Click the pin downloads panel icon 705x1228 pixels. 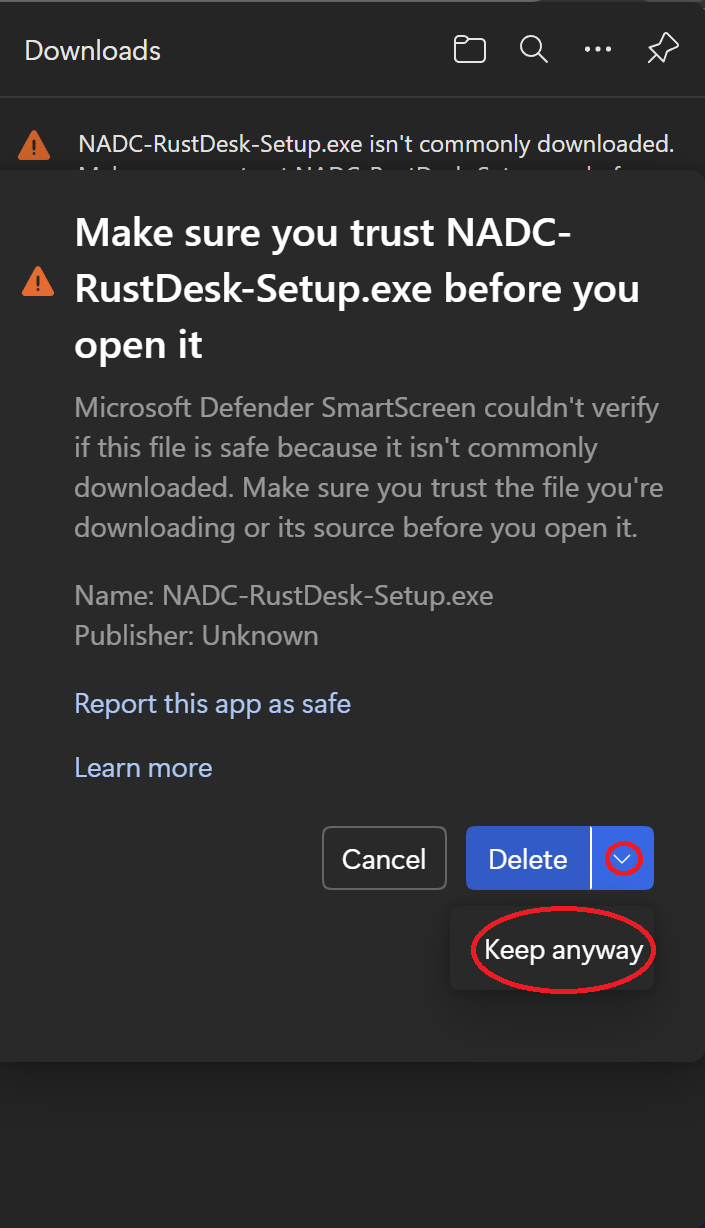(662, 48)
